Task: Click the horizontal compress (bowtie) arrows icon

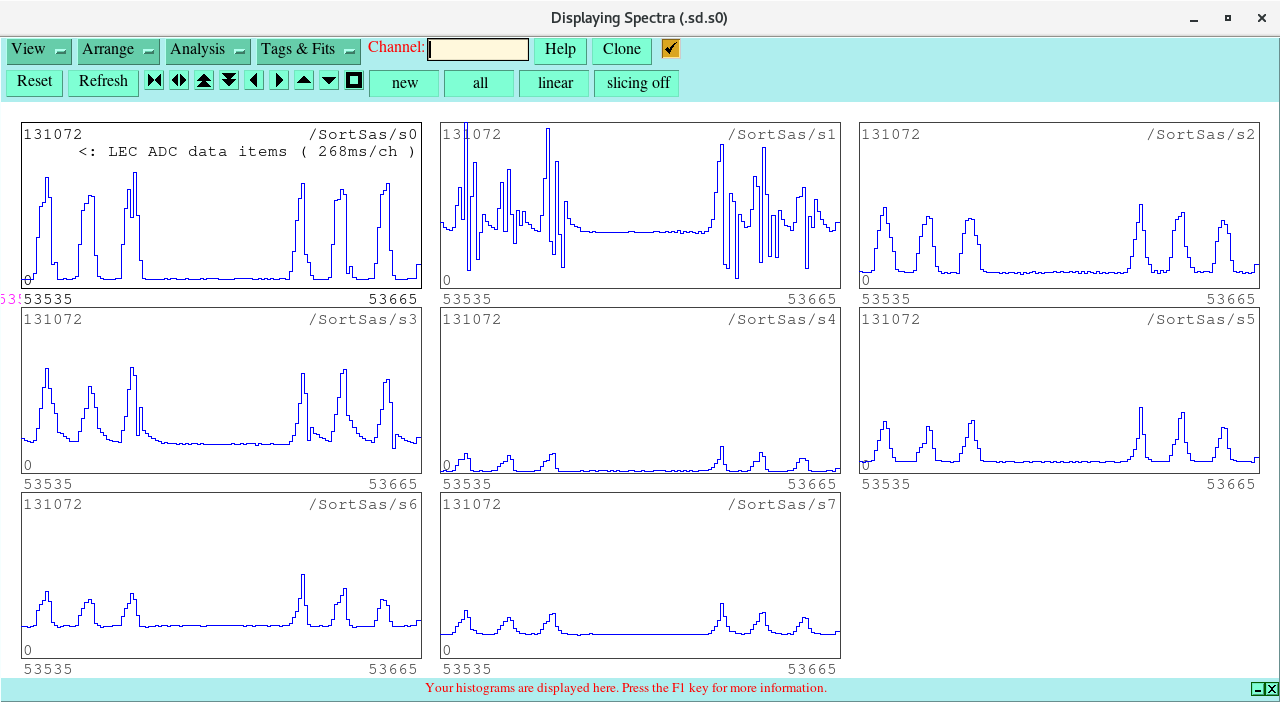Action: [x=154, y=81]
